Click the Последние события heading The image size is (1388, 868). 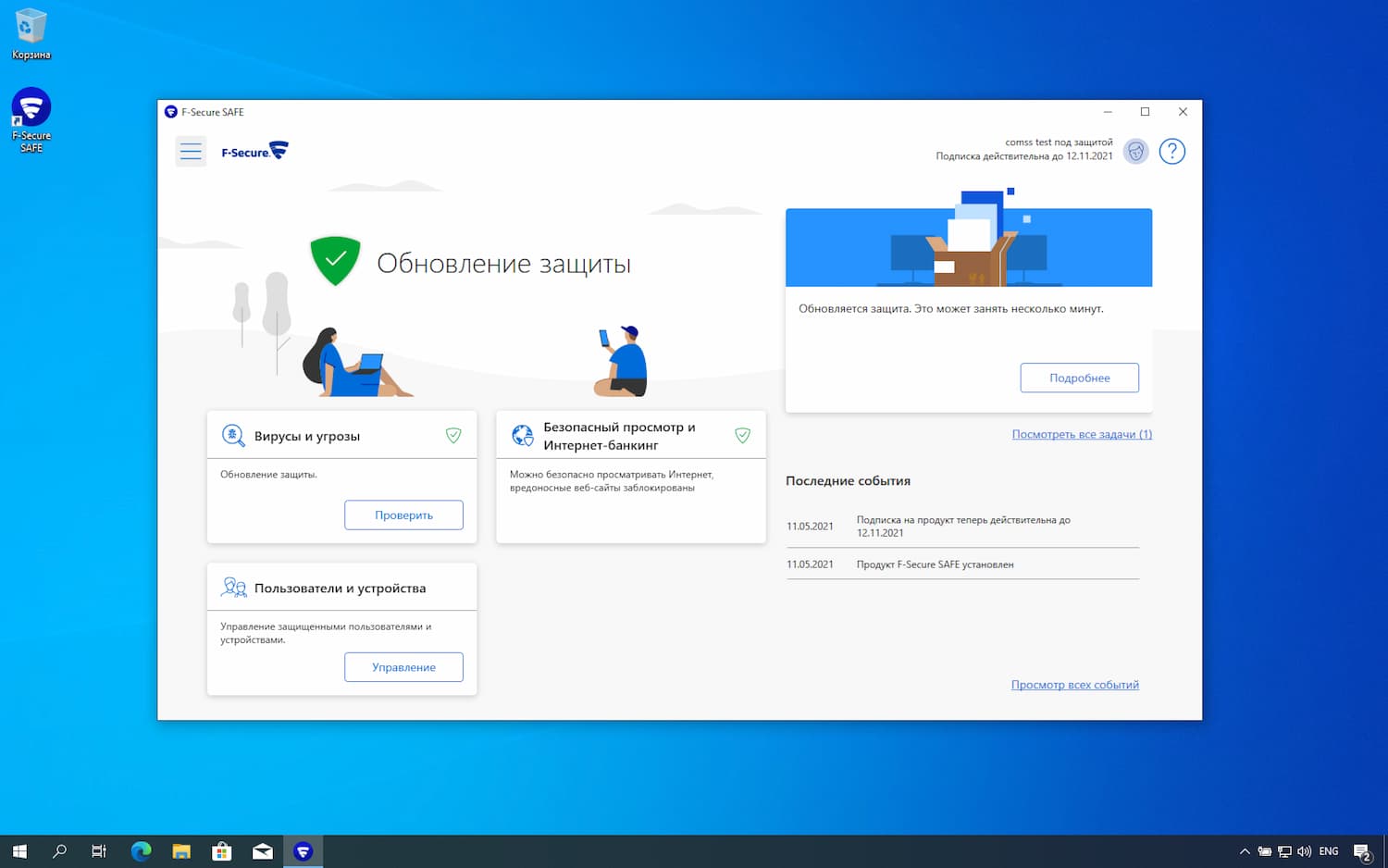848,480
